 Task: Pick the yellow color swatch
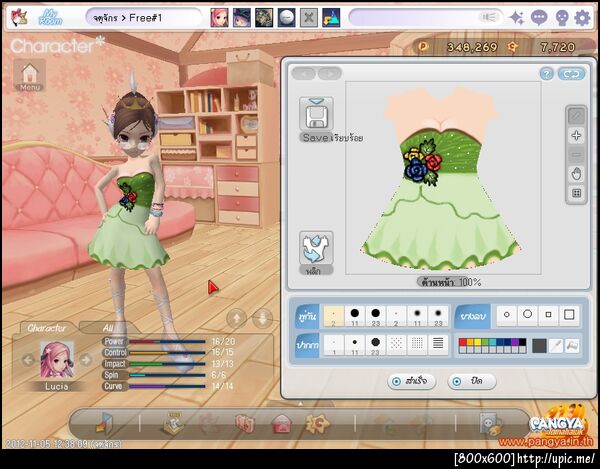tap(478, 342)
